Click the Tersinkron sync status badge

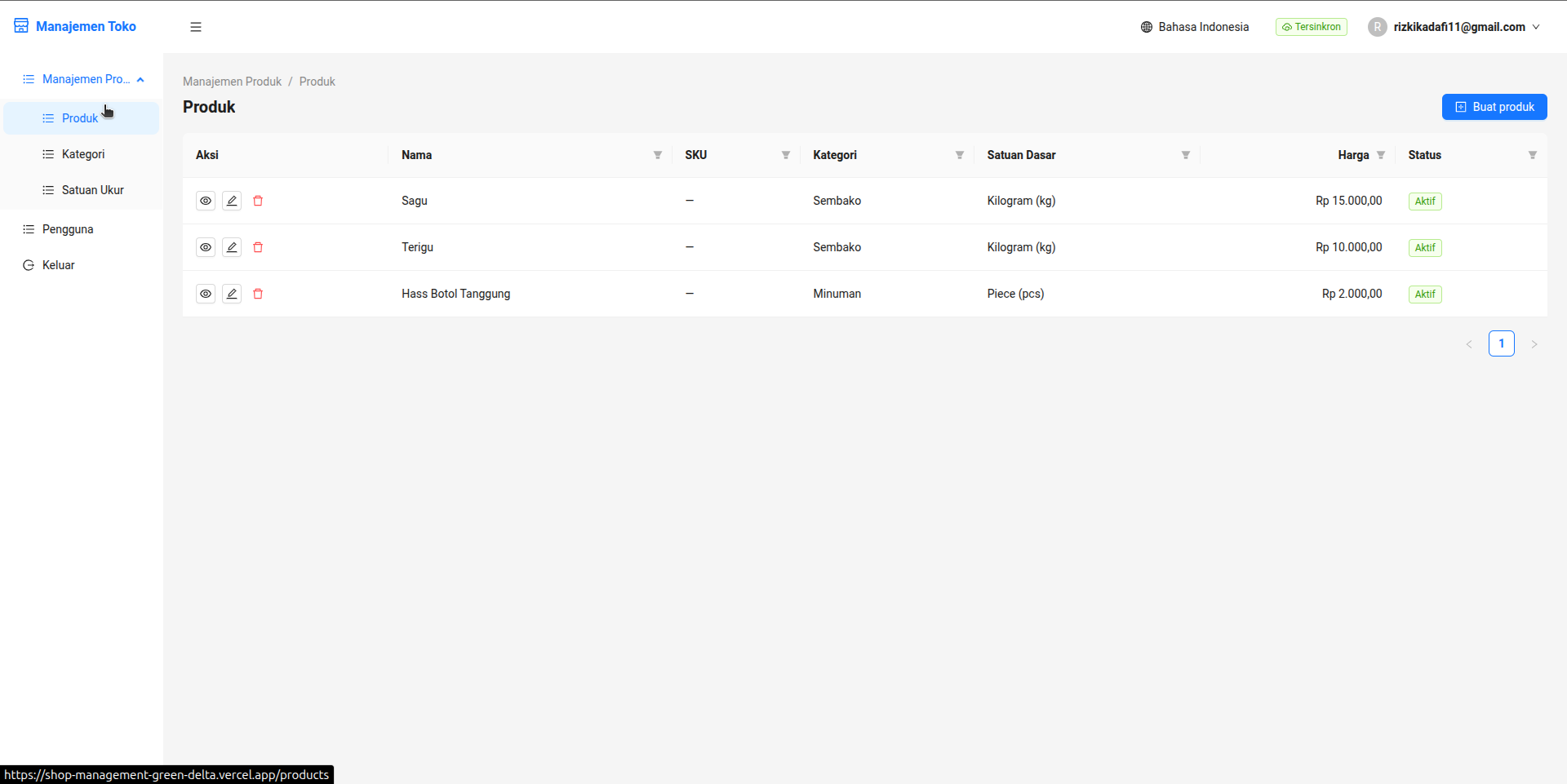click(1312, 27)
